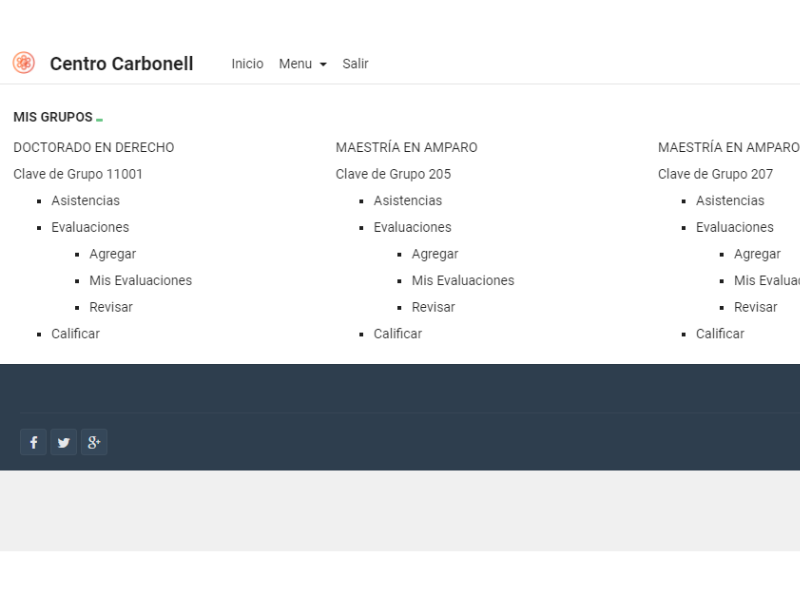Select Agregar for Grupo 11001 evaluations
The height and width of the screenshot is (600, 800).
[112, 254]
